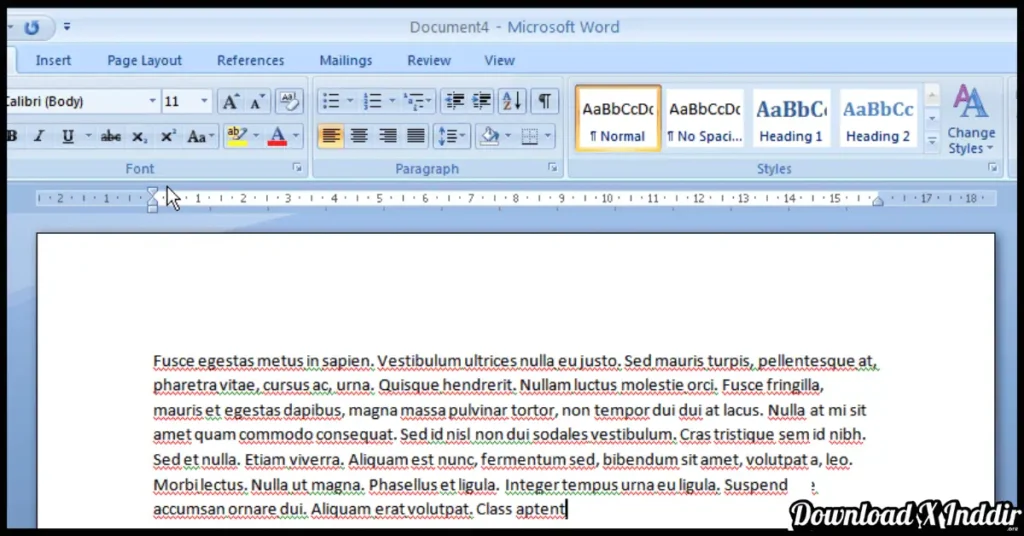The height and width of the screenshot is (536, 1024).
Task: Click the Grow Font button
Action: coord(230,101)
